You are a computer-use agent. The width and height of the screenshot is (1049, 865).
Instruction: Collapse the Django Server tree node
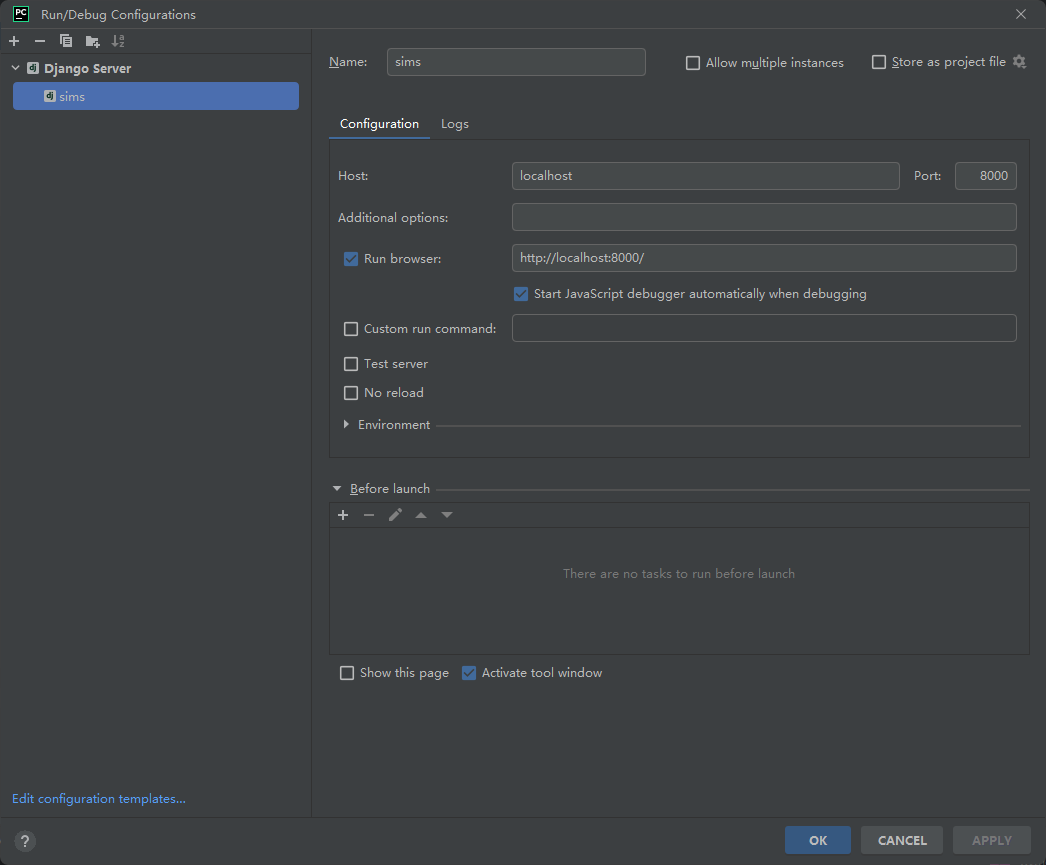coord(16,68)
